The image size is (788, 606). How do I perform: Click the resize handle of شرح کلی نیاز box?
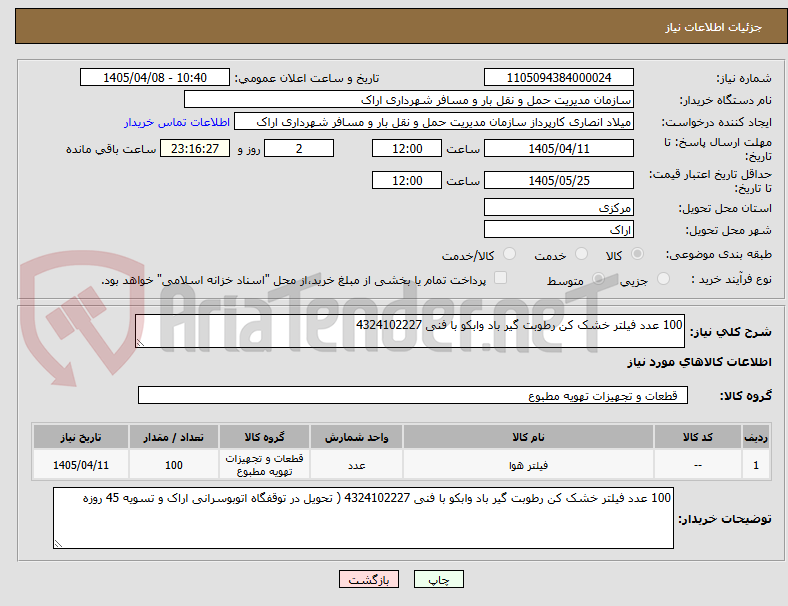(140, 343)
